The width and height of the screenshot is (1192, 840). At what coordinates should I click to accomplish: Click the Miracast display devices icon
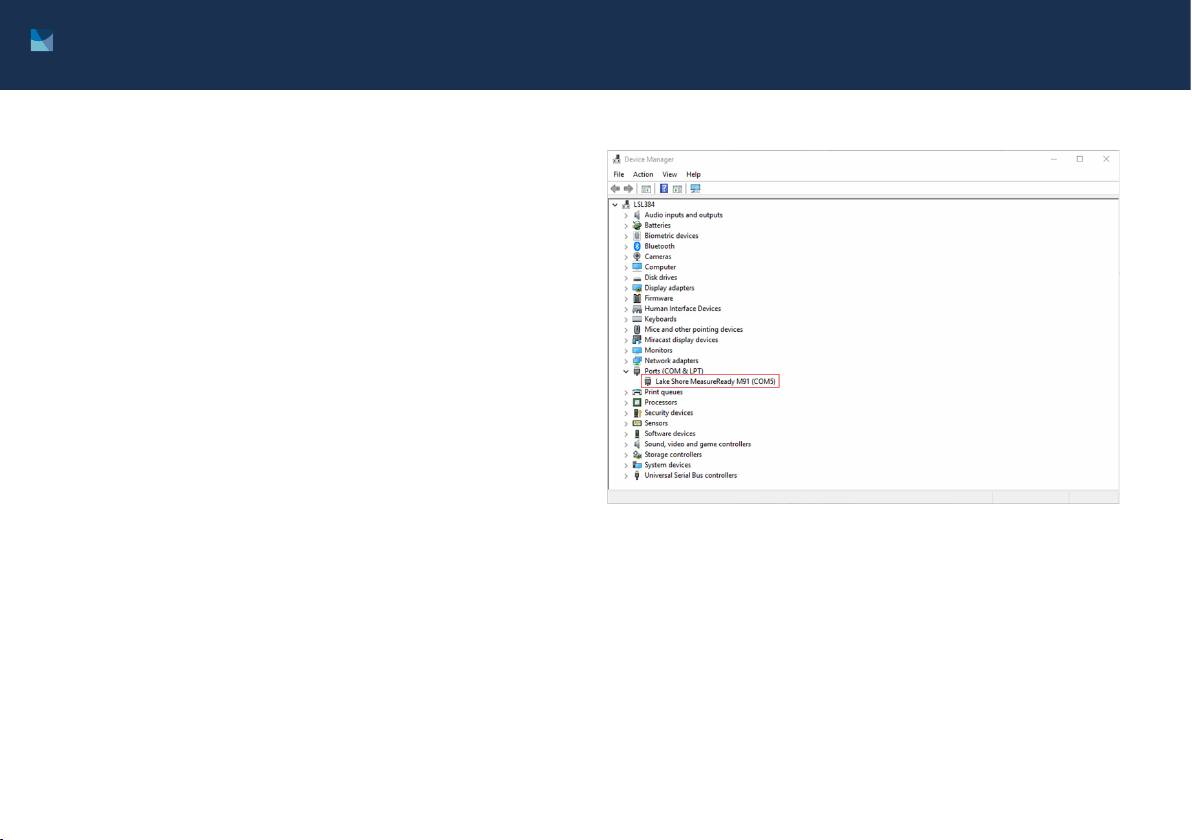pos(637,340)
